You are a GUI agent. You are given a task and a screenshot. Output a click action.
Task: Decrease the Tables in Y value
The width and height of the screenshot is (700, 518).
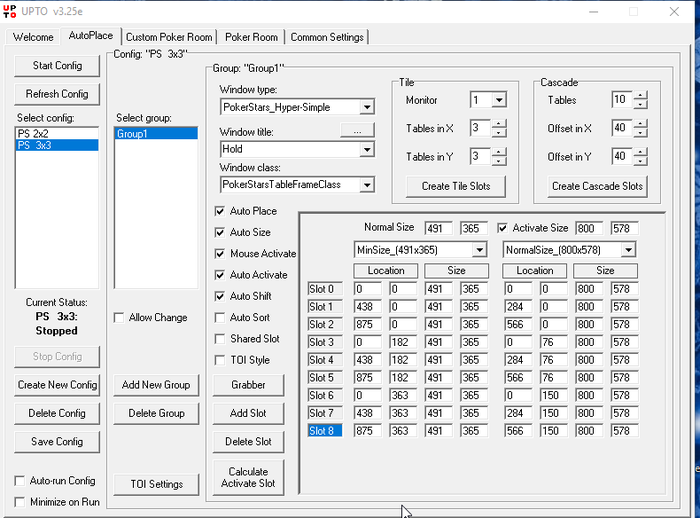coord(500,161)
